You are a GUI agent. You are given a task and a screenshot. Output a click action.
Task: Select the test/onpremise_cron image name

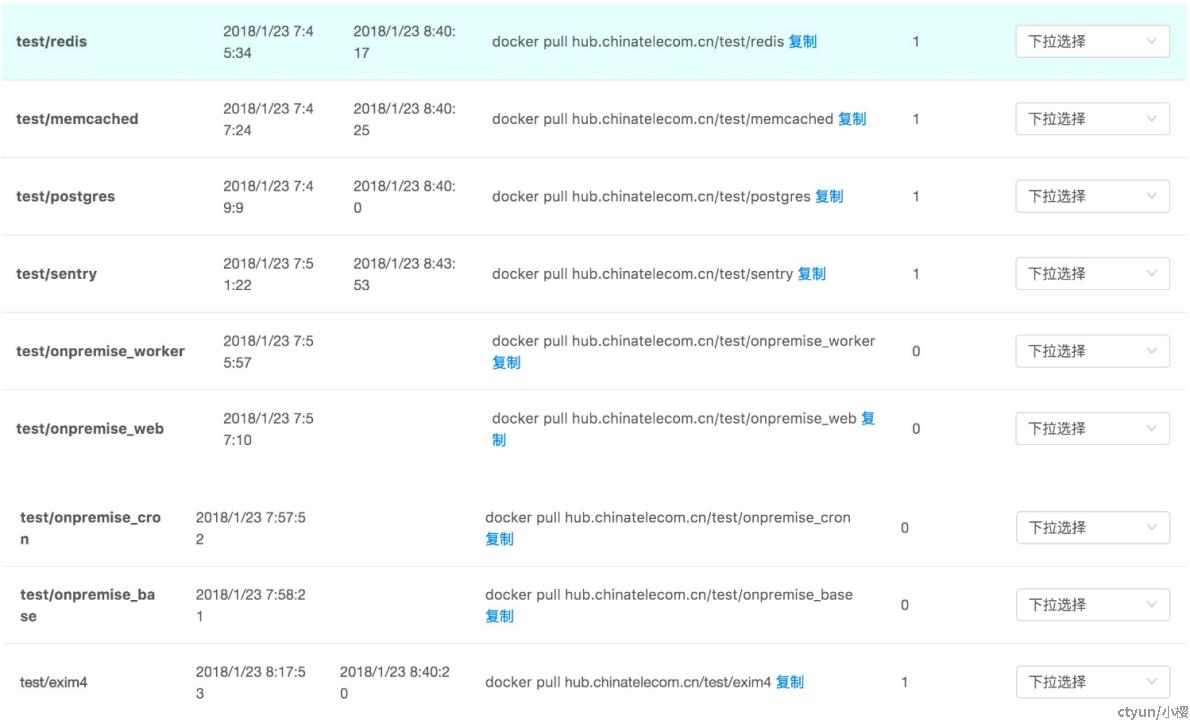coord(90,528)
